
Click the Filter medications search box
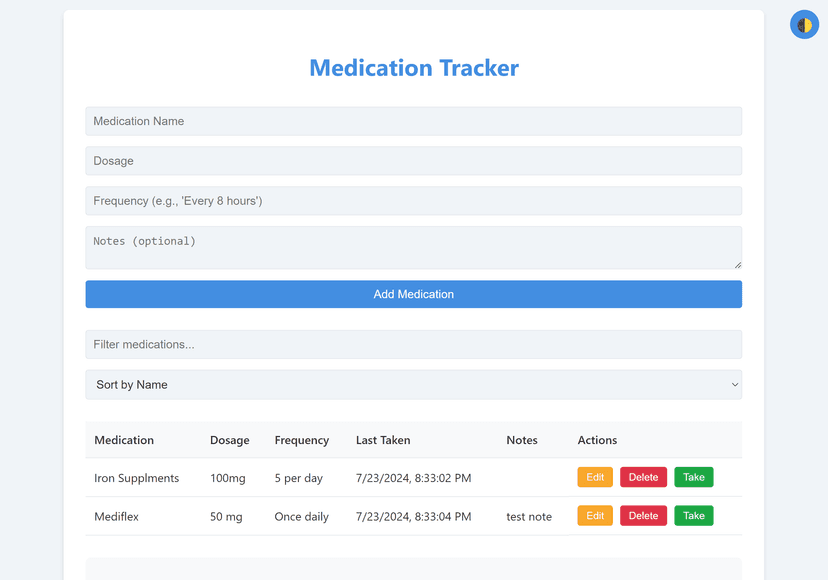click(413, 344)
